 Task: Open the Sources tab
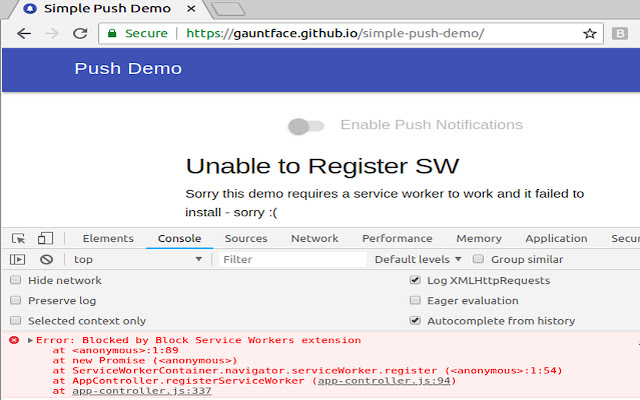pos(246,238)
